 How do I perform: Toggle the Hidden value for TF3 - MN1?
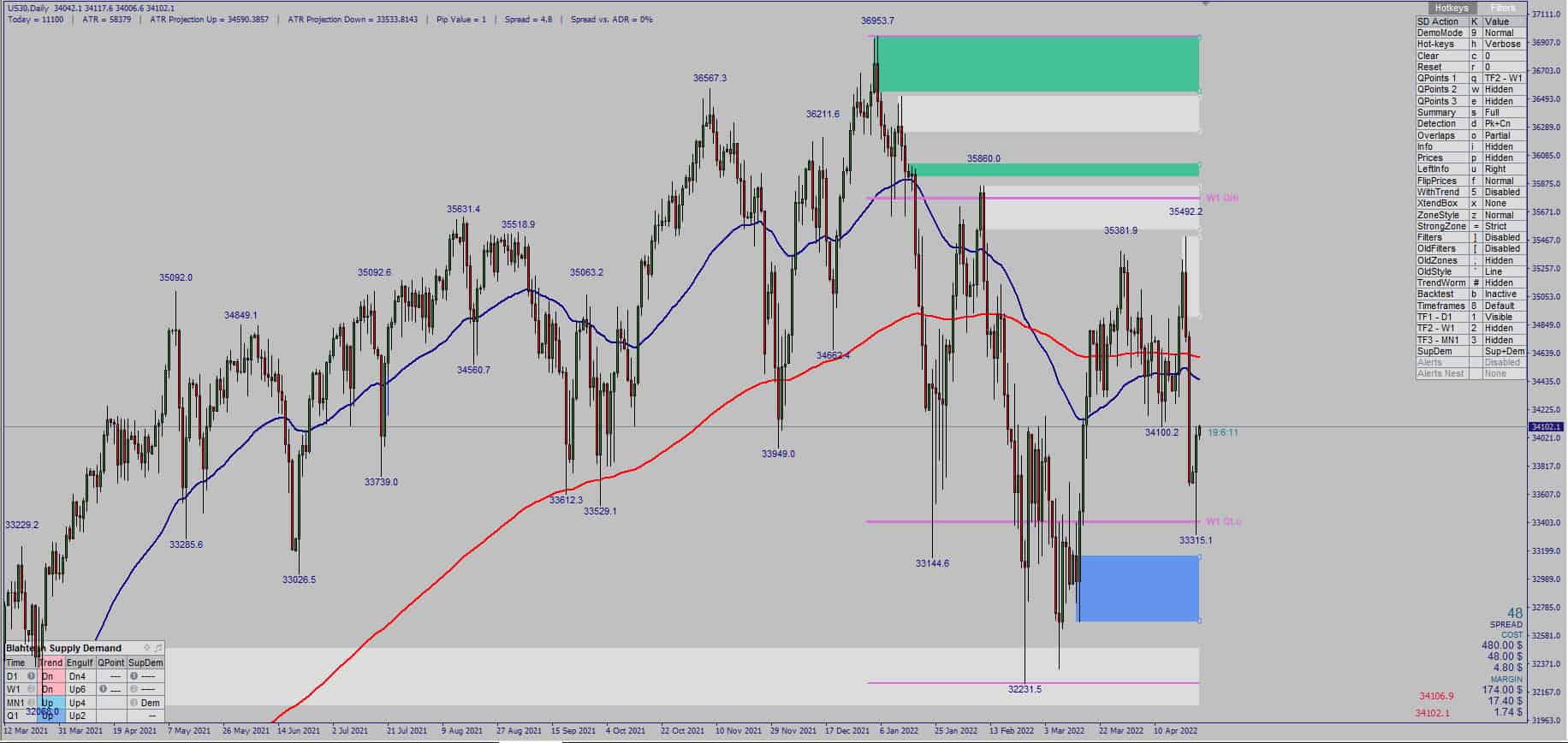point(1504,340)
